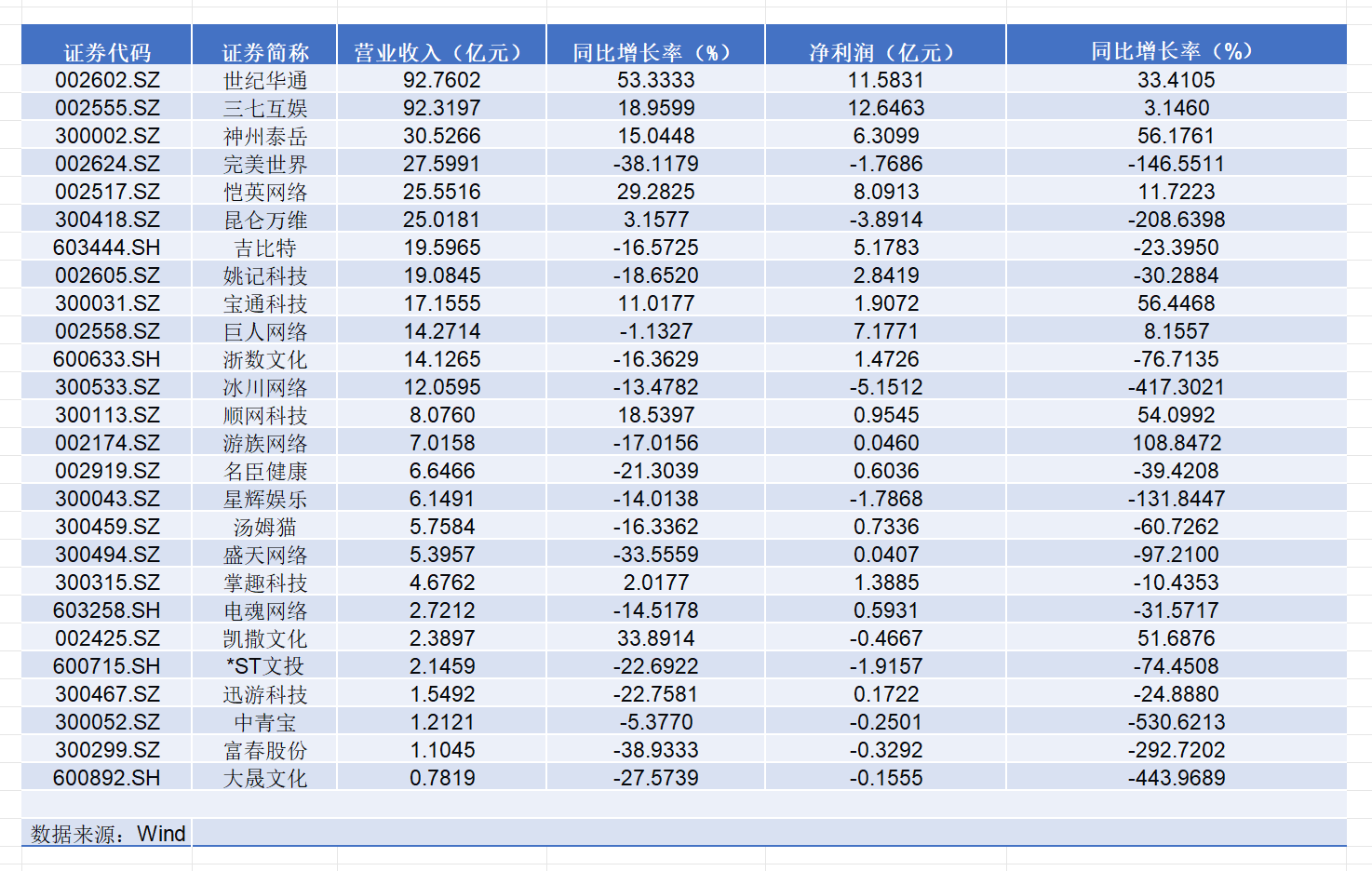Select revenue value 5.7584
Screen dimensions: 1372x871
coord(442,527)
